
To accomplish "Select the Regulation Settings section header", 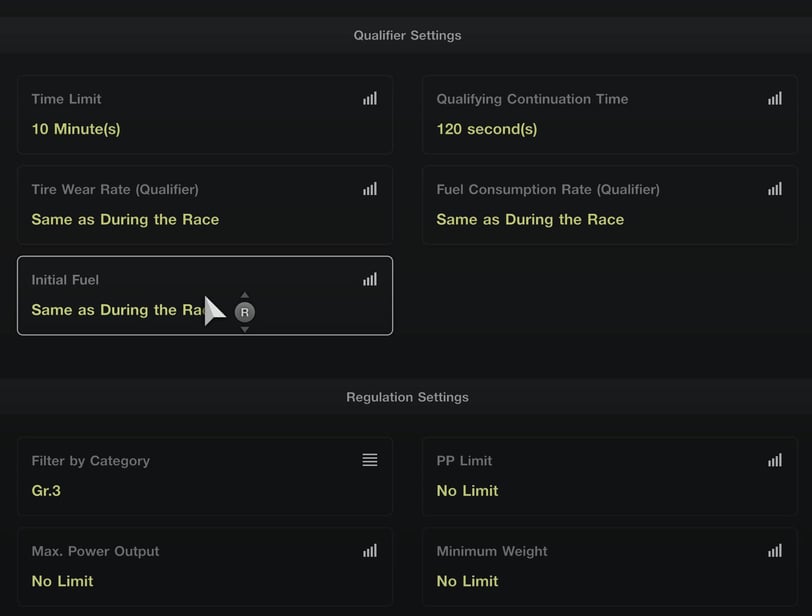I will coord(406,397).
